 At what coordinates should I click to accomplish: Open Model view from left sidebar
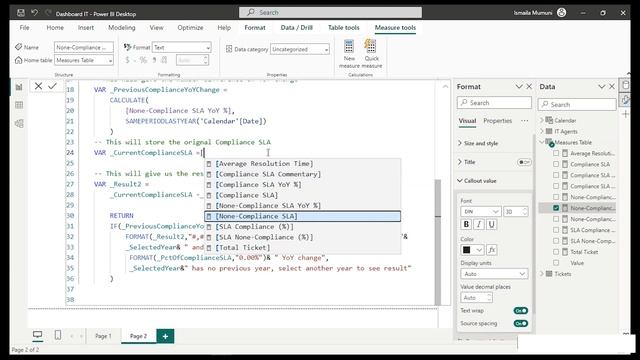tap(19, 123)
